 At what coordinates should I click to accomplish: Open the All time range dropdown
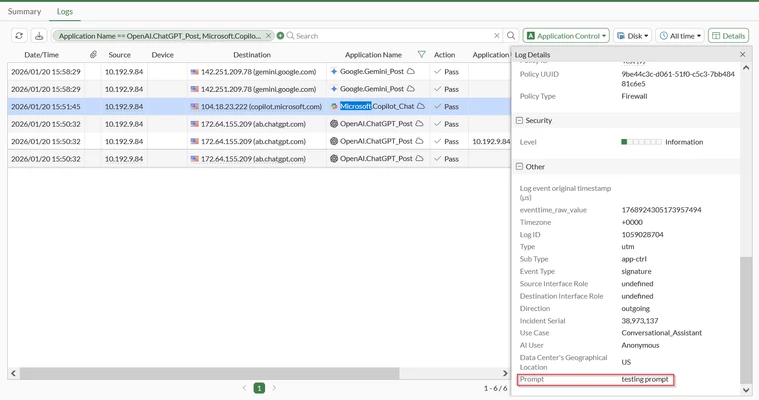point(680,36)
